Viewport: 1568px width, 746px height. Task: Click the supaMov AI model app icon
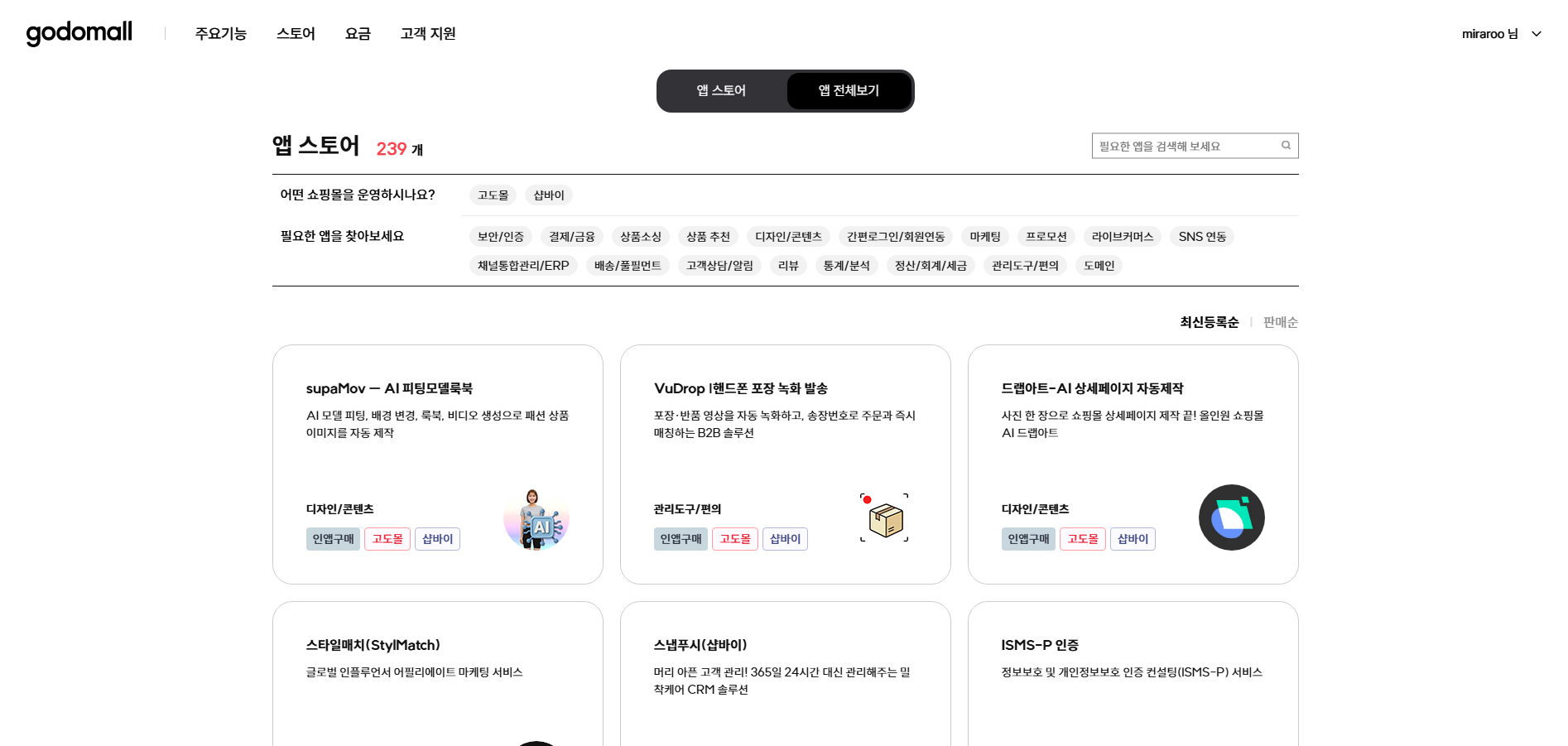pyautogui.click(x=536, y=517)
